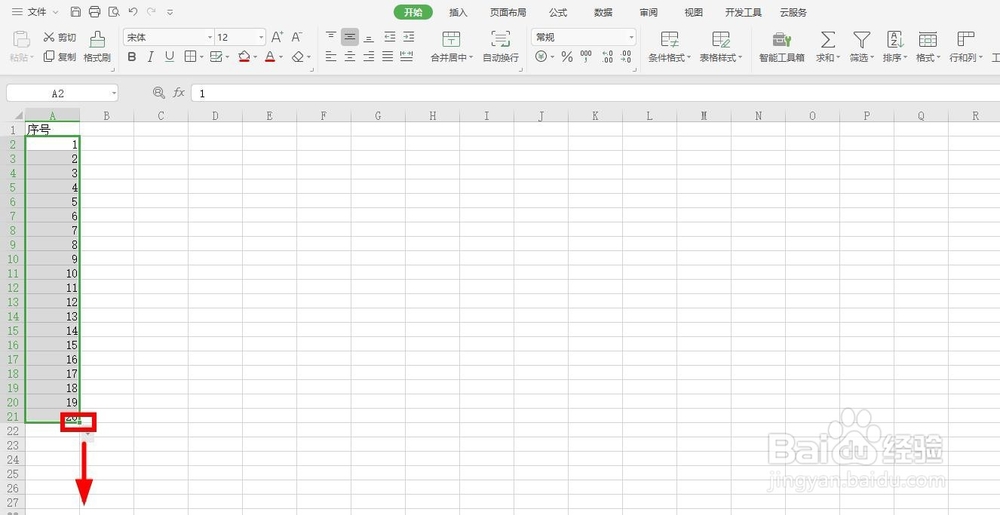Decrease font size with A- icon
The width and height of the screenshot is (1000, 515).
[297, 37]
